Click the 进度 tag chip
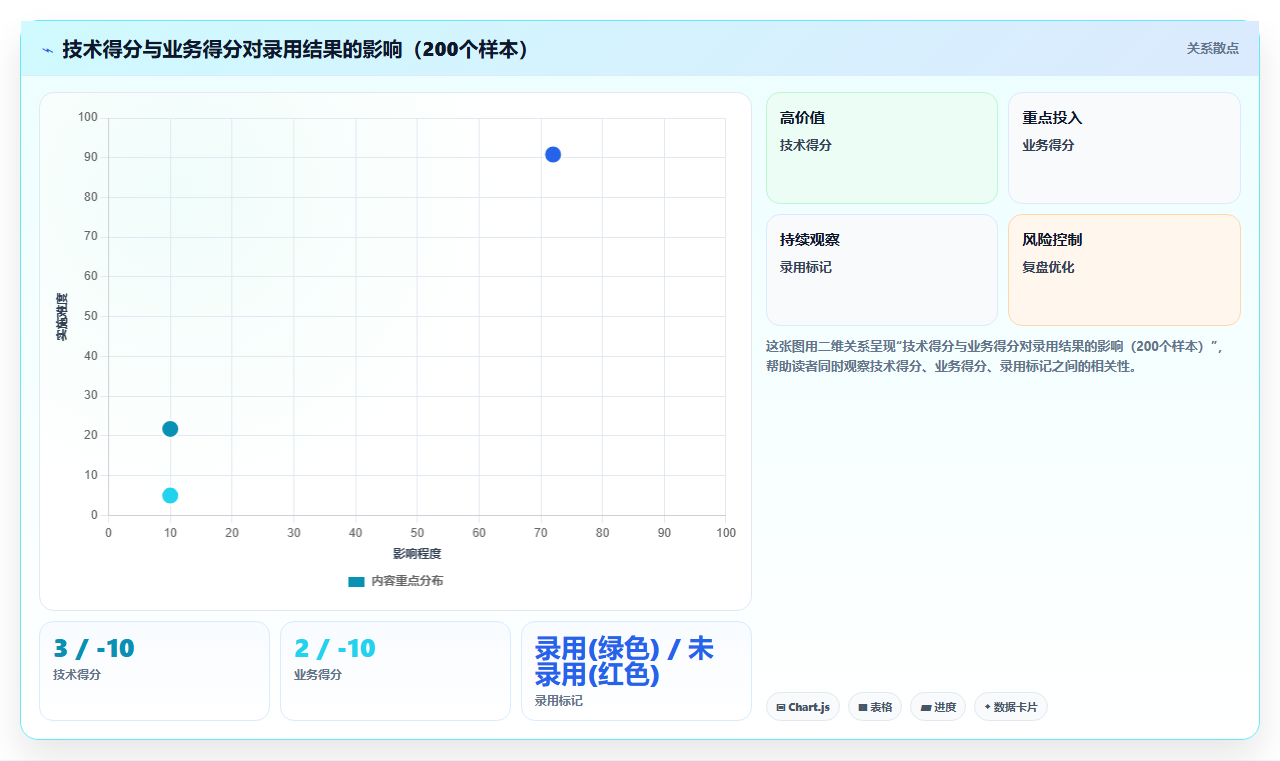 coord(938,707)
